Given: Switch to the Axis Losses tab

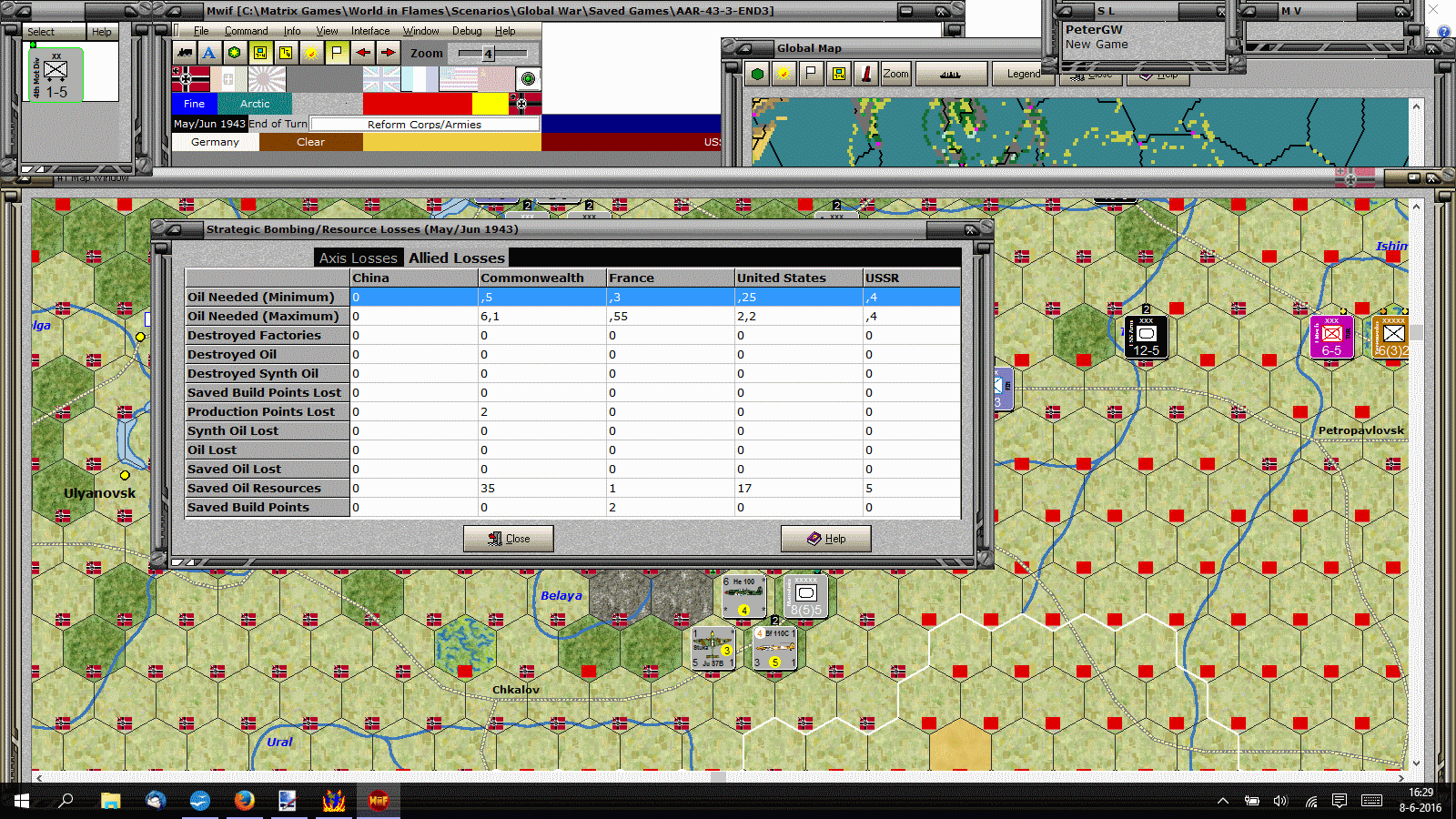Looking at the screenshot, I should [359, 258].
